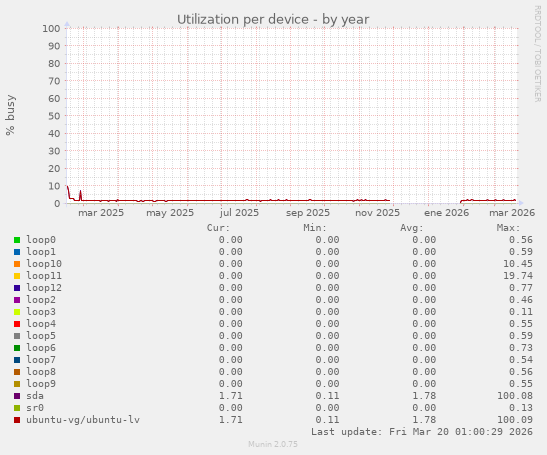This screenshot has height=455, width=547.
Task: Select the loop0 legend label
Action: tap(41, 240)
